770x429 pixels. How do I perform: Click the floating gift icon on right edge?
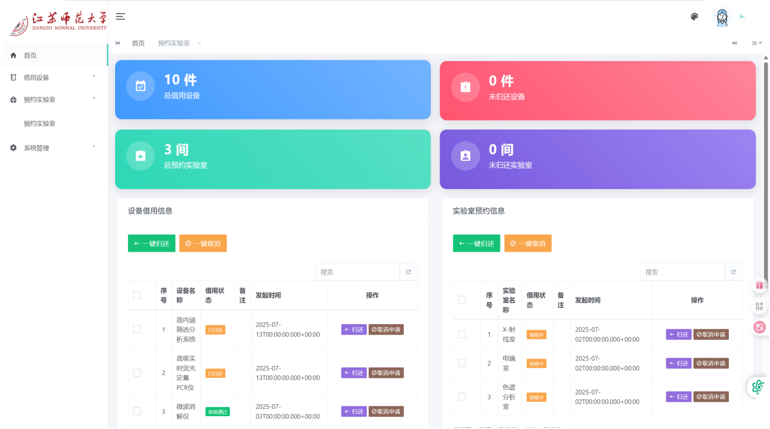[759, 286]
